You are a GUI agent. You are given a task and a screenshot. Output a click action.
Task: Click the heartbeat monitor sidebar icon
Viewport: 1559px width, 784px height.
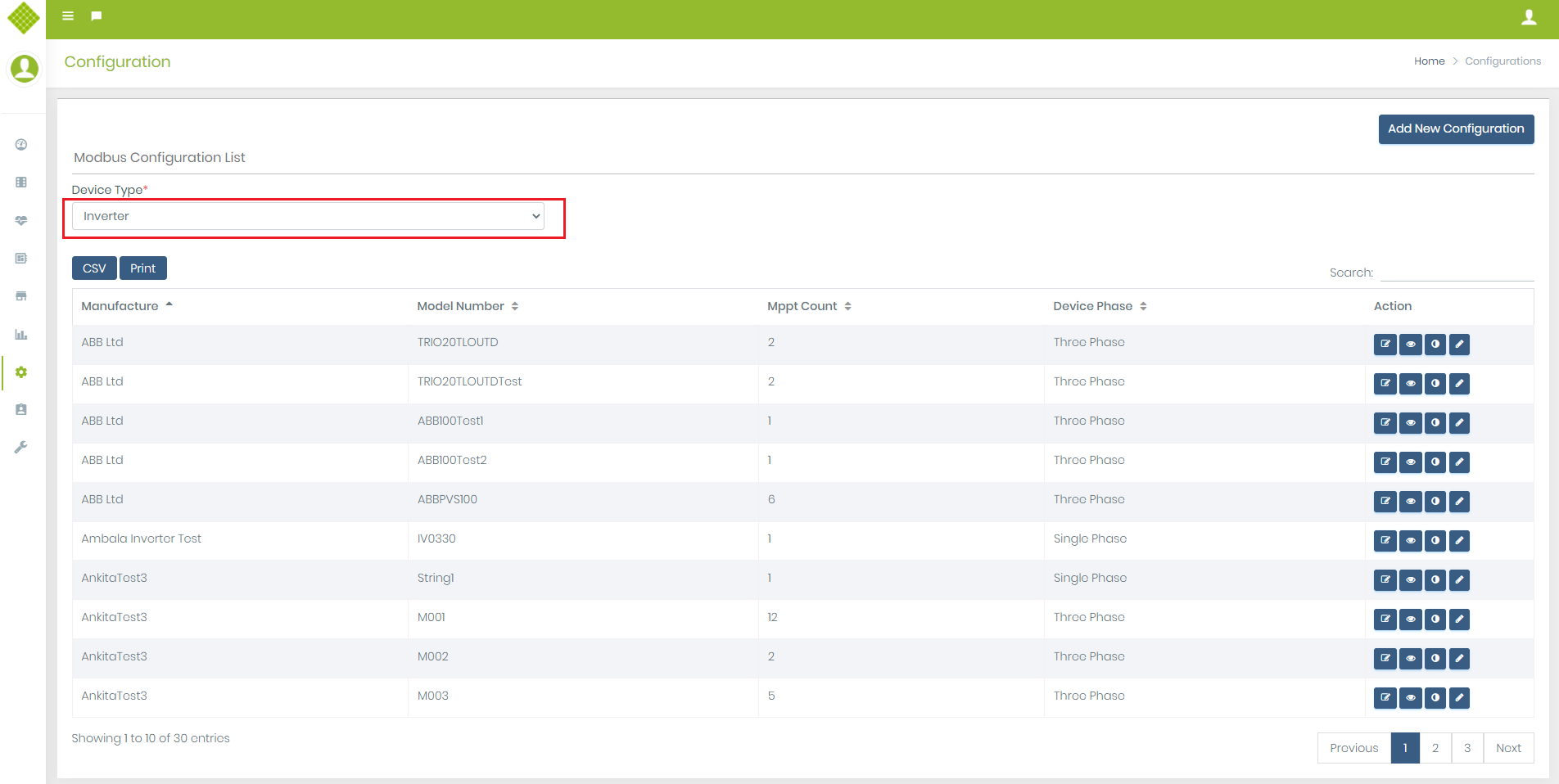click(x=21, y=220)
